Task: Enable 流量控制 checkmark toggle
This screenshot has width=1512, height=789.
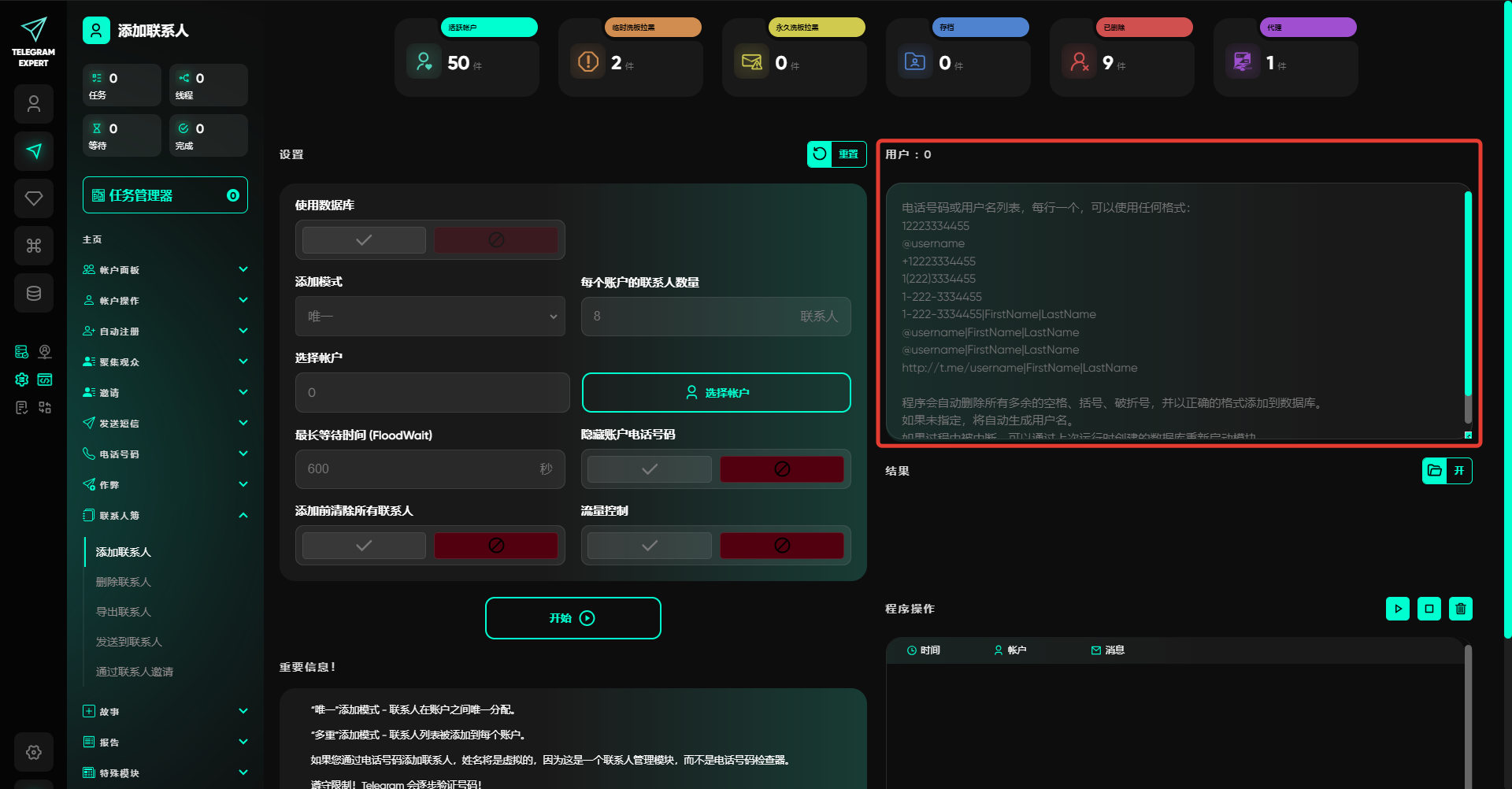Action: click(649, 546)
